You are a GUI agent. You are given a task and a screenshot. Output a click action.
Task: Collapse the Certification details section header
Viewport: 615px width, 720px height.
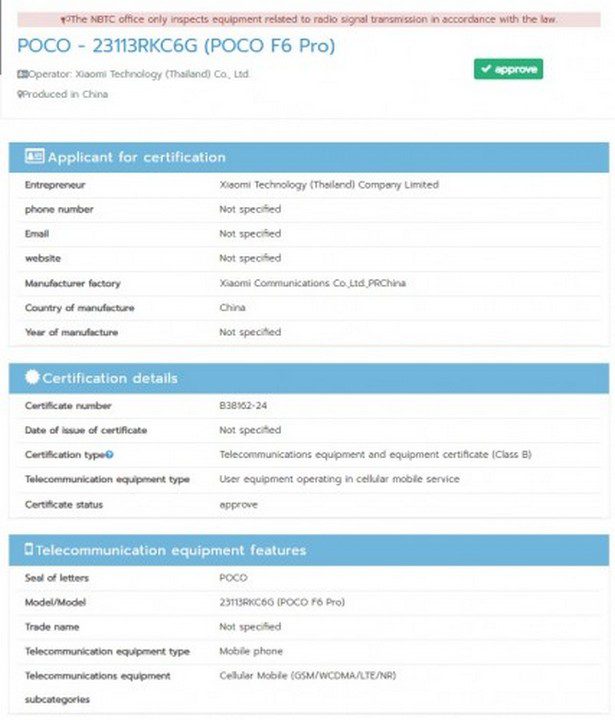coord(308,378)
